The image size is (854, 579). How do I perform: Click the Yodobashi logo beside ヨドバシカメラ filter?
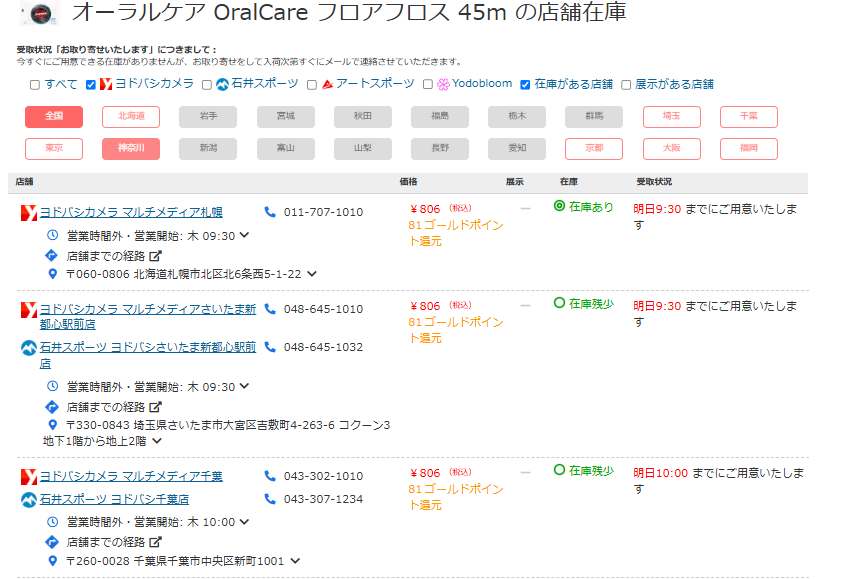click(x=106, y=84)
